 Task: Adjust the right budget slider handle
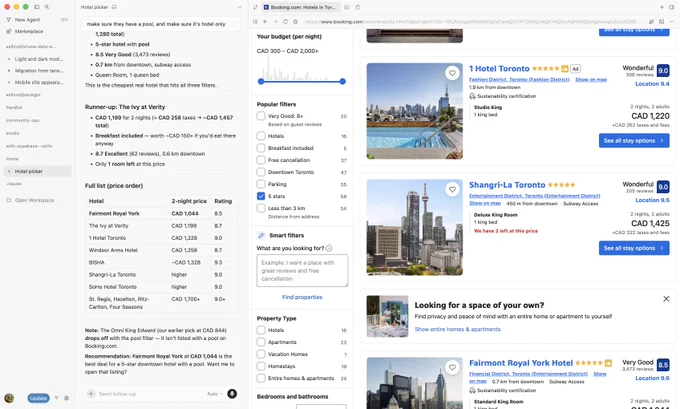[x=343, y=81]
